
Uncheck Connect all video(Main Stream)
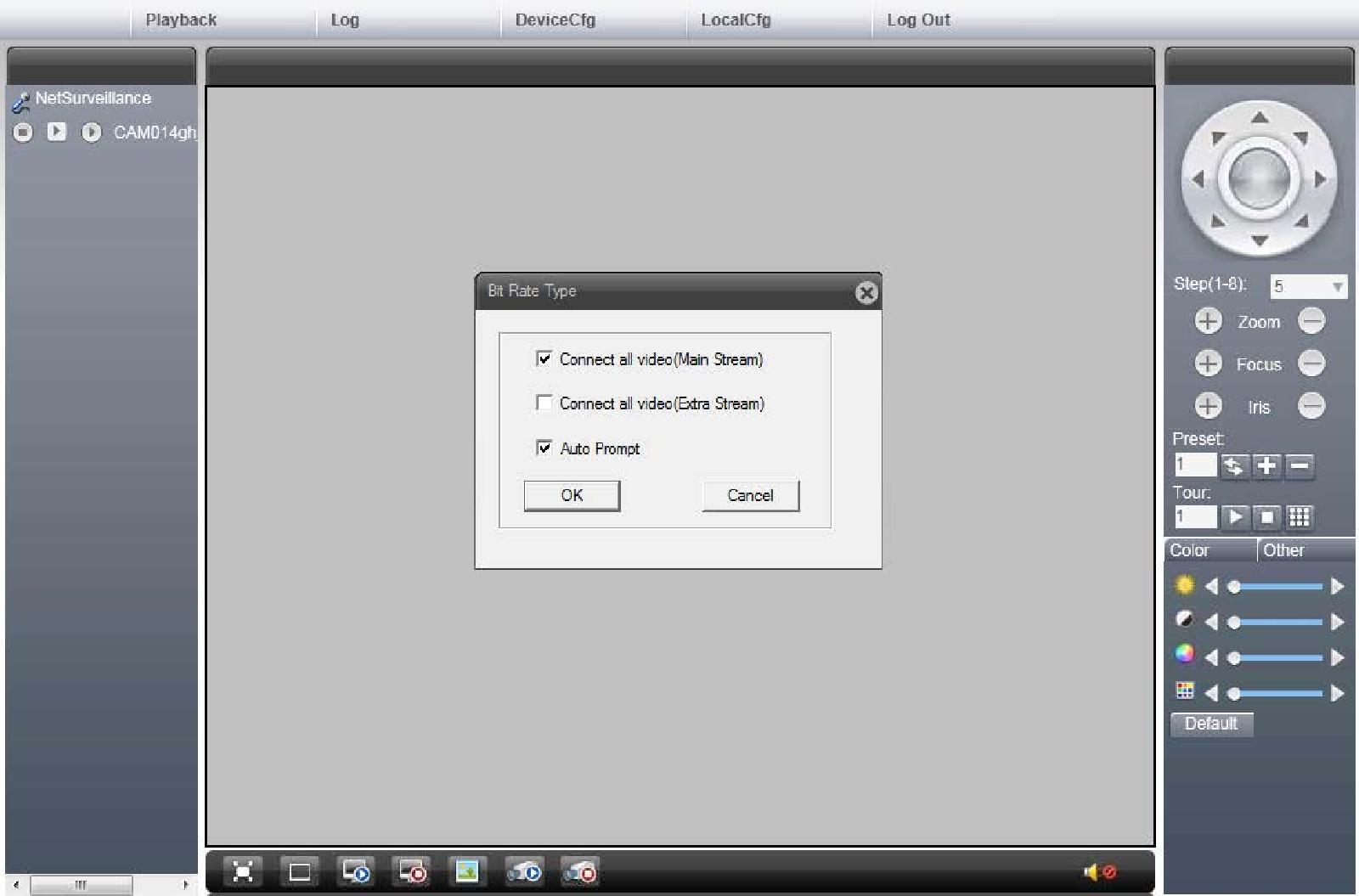tap(544, 358)
